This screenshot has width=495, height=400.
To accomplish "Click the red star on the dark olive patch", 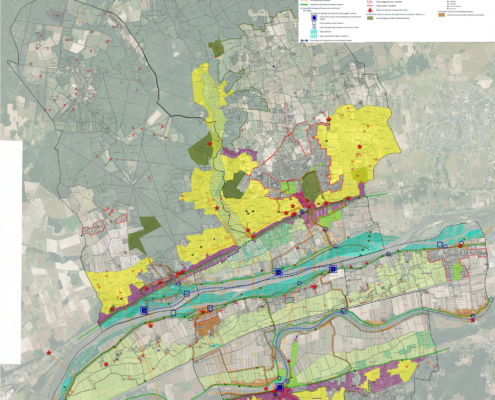I will tap(210, 143).
